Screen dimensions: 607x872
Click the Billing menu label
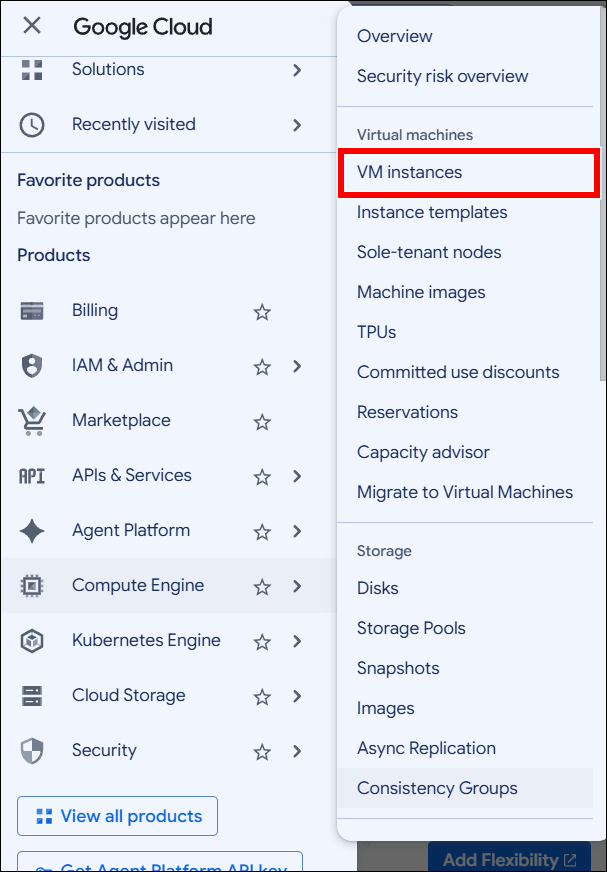95,310
